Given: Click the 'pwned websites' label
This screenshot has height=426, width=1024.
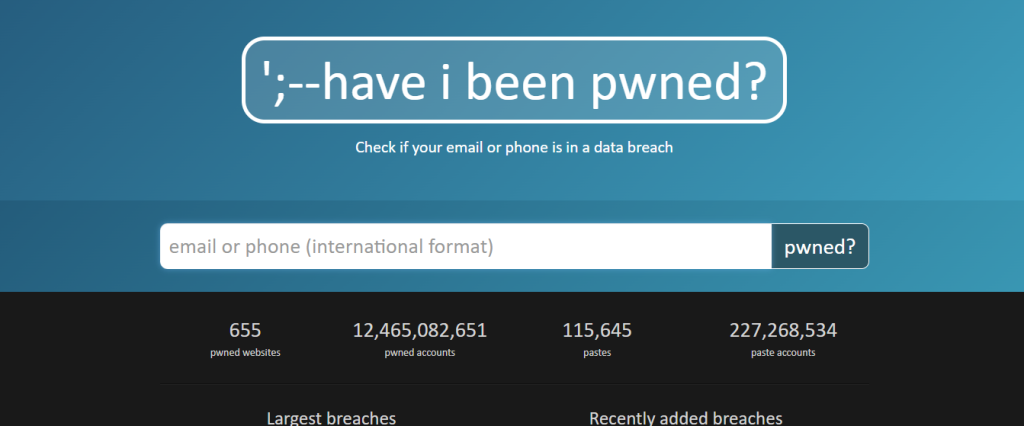Looking at the screenshot, I should click(x=245, y=353).
